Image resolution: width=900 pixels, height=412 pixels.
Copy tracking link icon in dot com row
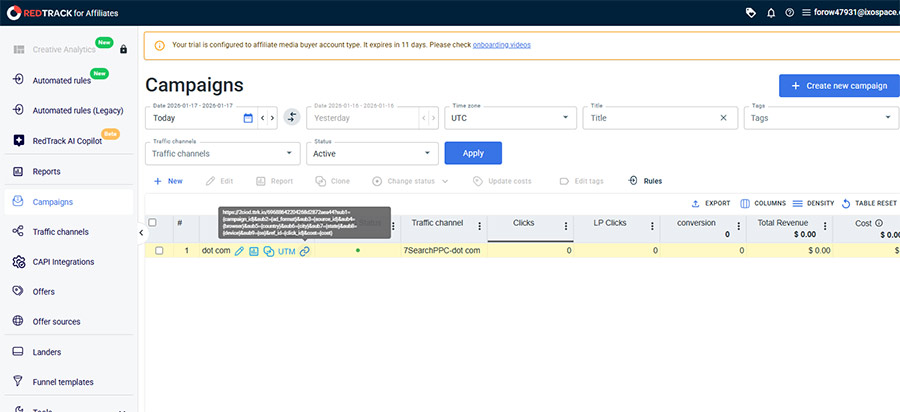tap(305, 250)
